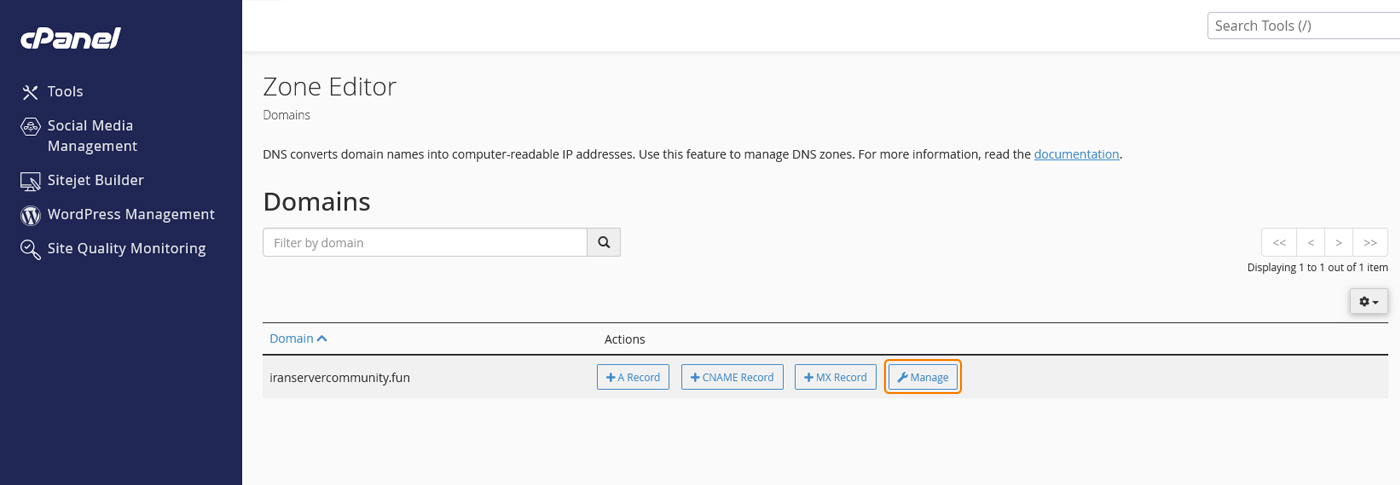The width and height of the screenshot is (1400, 485).
Task: Add an A Record for the domain
Action: point(633,377)
